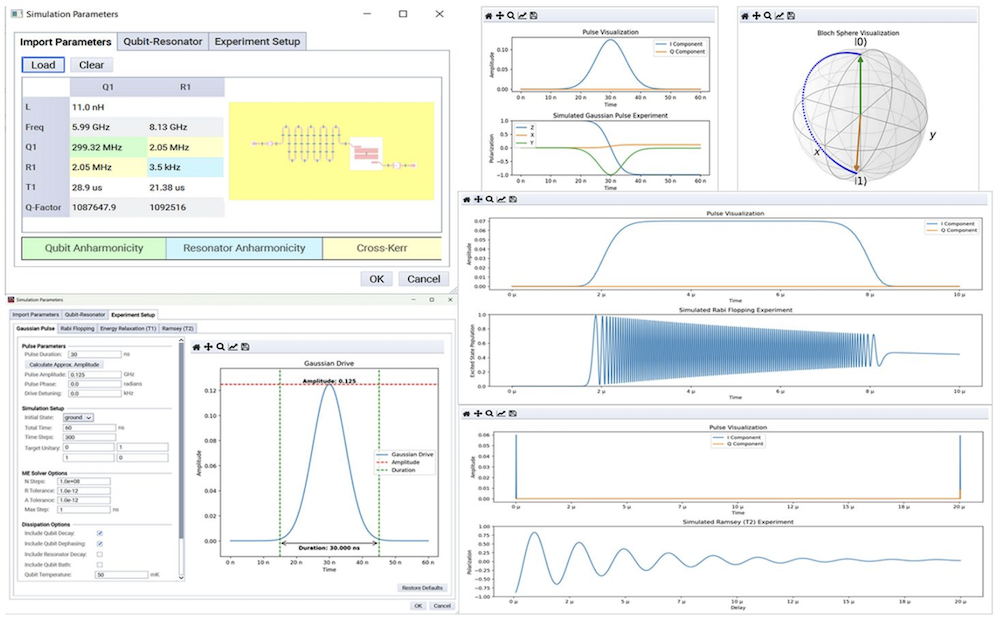
Task: Select the zoom tool above the Gaussian Pulse Visualization plot
Action: (510, 16)
